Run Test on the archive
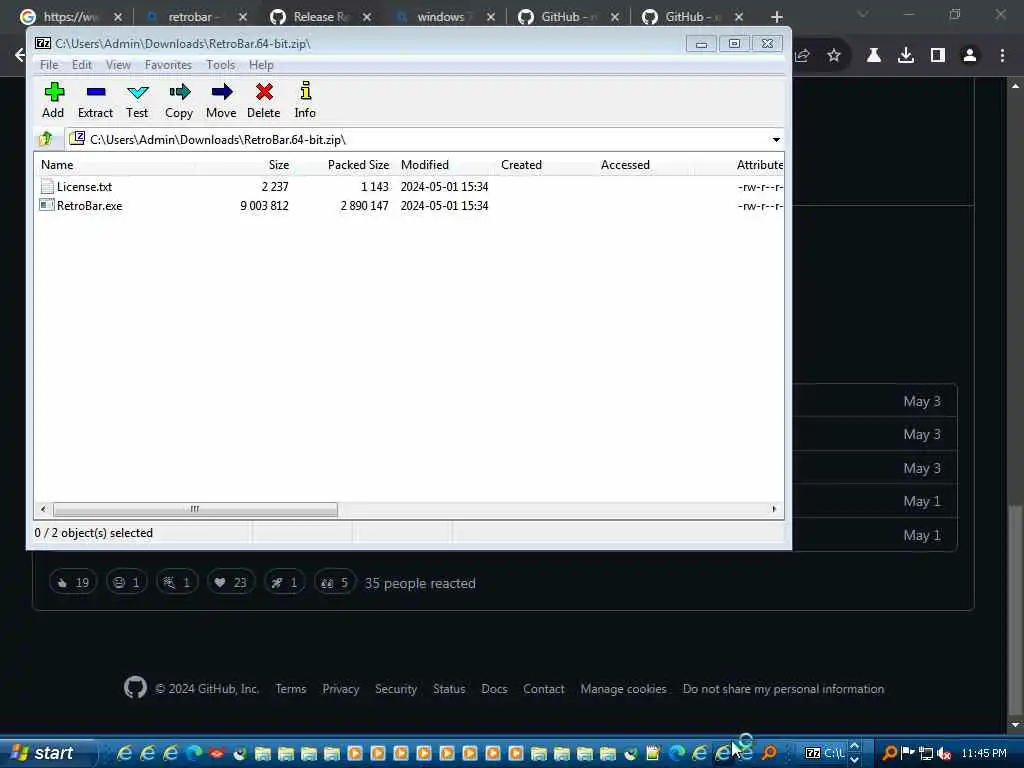 pos(137,92)
